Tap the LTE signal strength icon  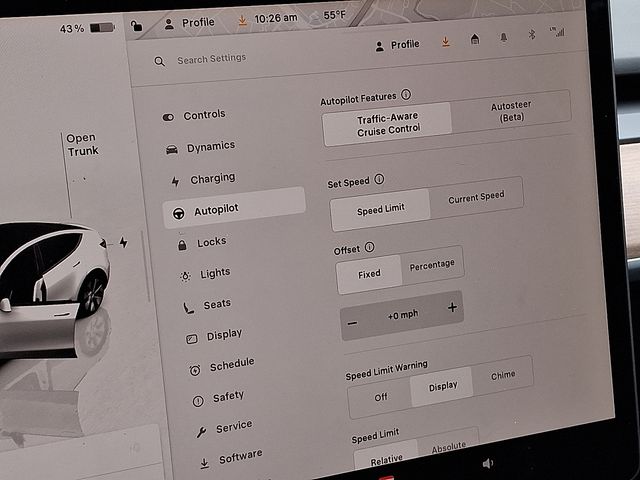coord(558,32)
